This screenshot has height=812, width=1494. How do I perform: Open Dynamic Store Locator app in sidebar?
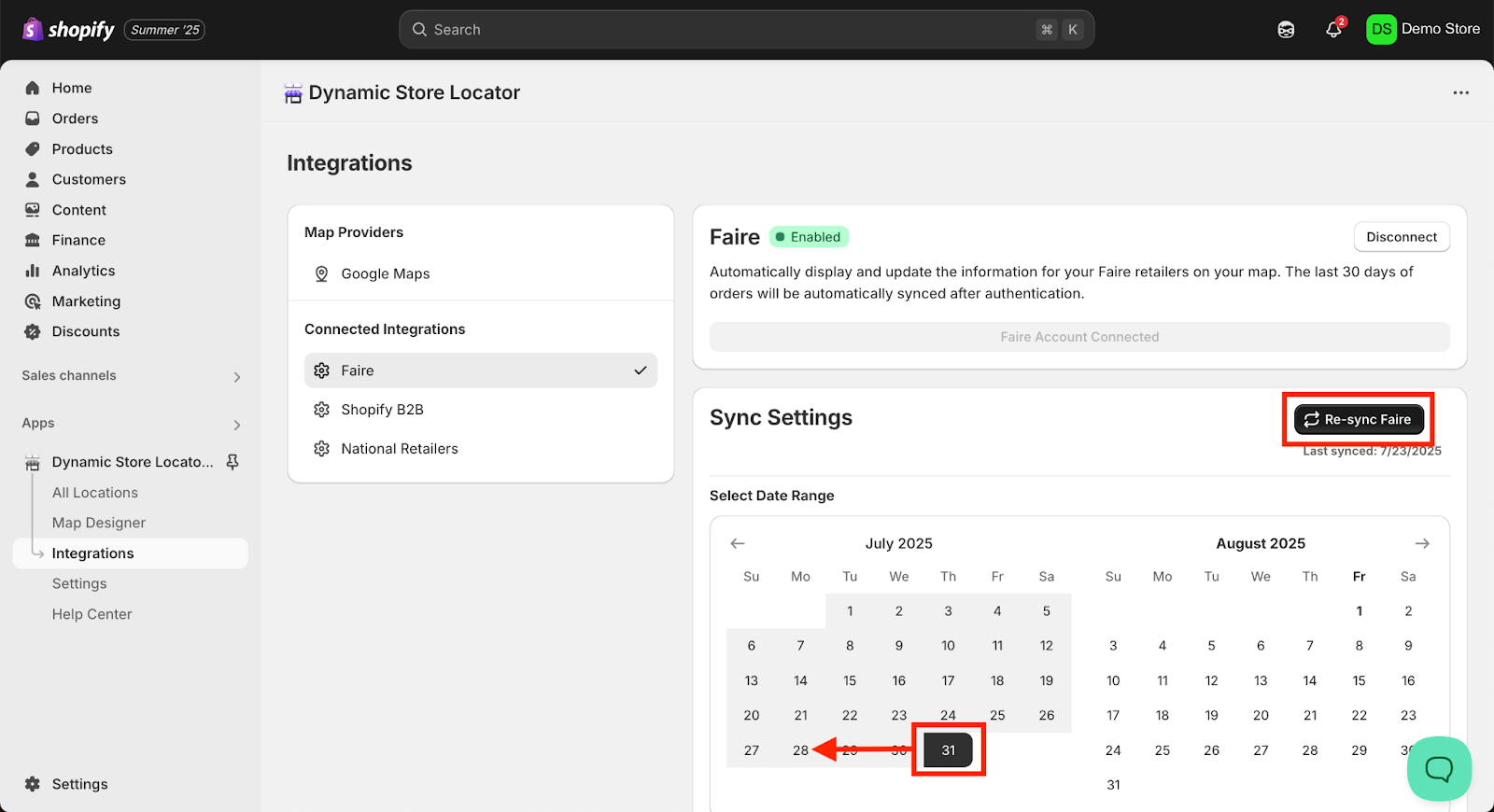[x=133, y=462]
